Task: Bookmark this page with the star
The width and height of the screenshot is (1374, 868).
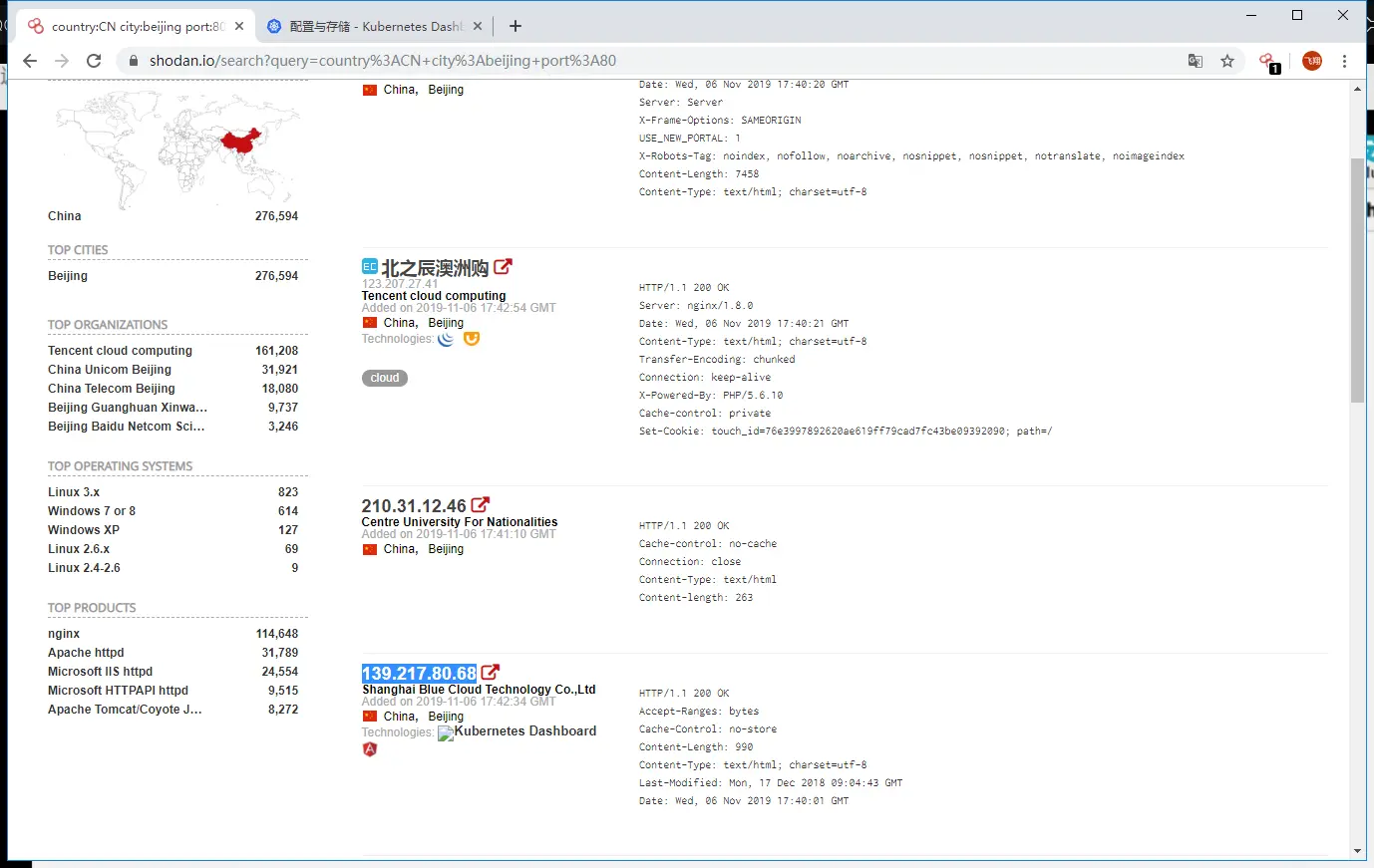Action: click(x=1227, y=61)
